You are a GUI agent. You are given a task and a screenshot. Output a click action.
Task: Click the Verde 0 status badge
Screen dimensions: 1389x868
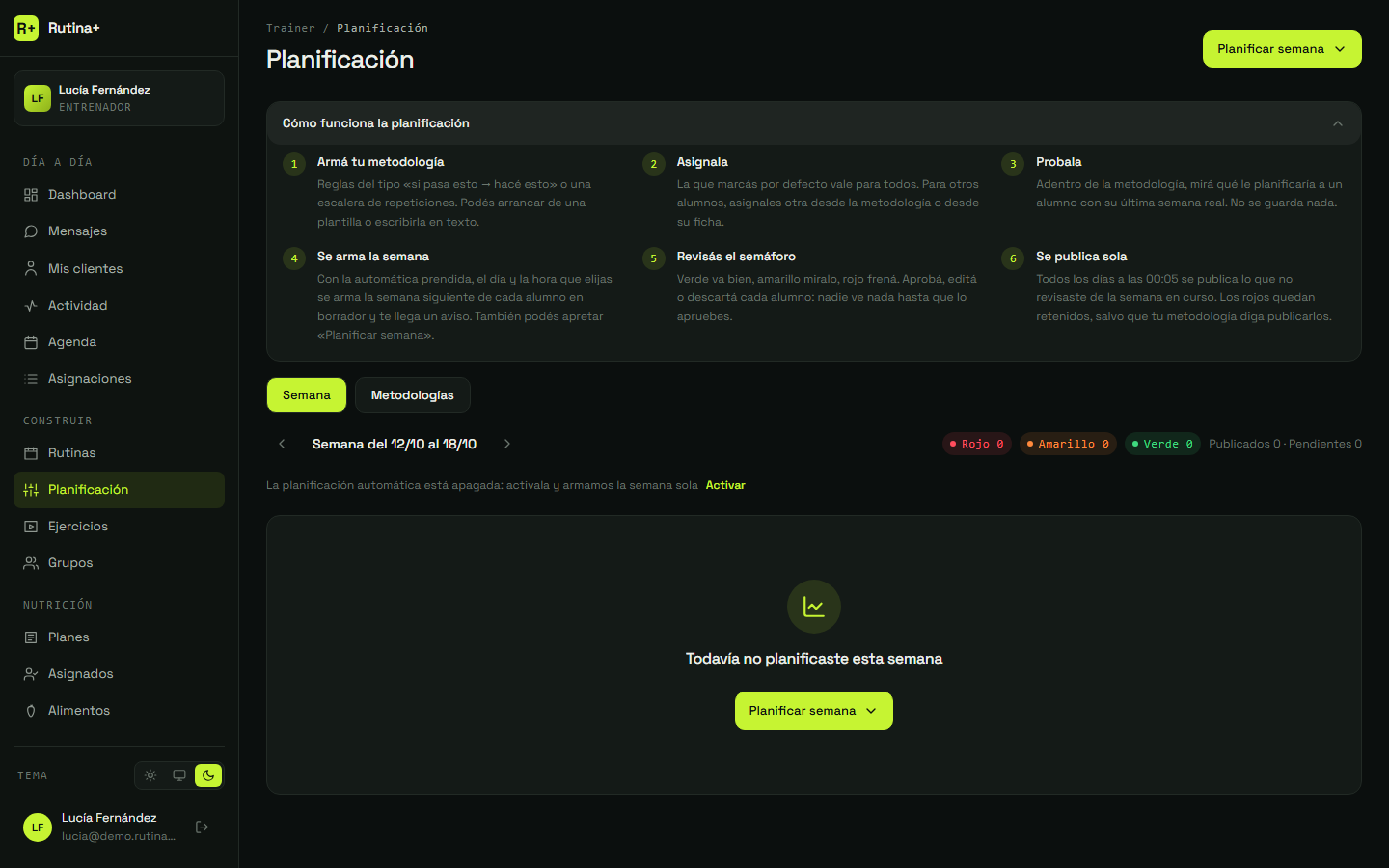pos(1162,444)
